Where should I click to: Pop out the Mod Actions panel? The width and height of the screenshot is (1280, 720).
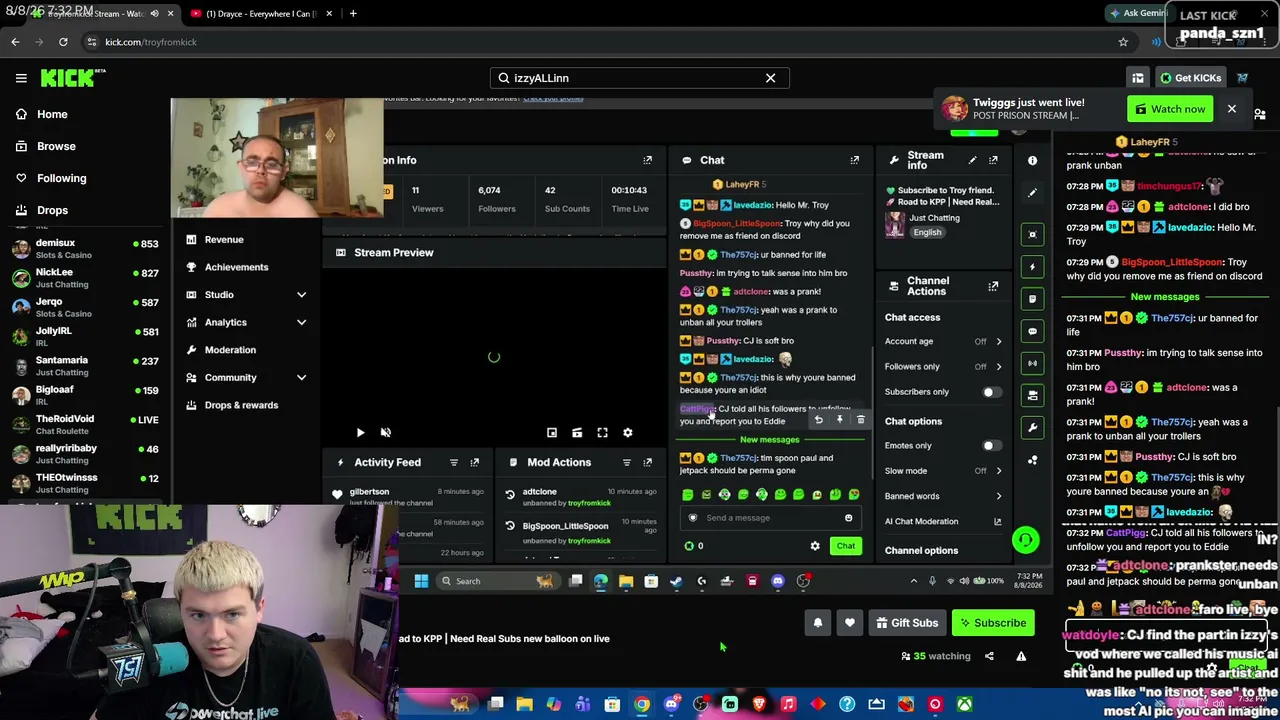coord(648,462)
